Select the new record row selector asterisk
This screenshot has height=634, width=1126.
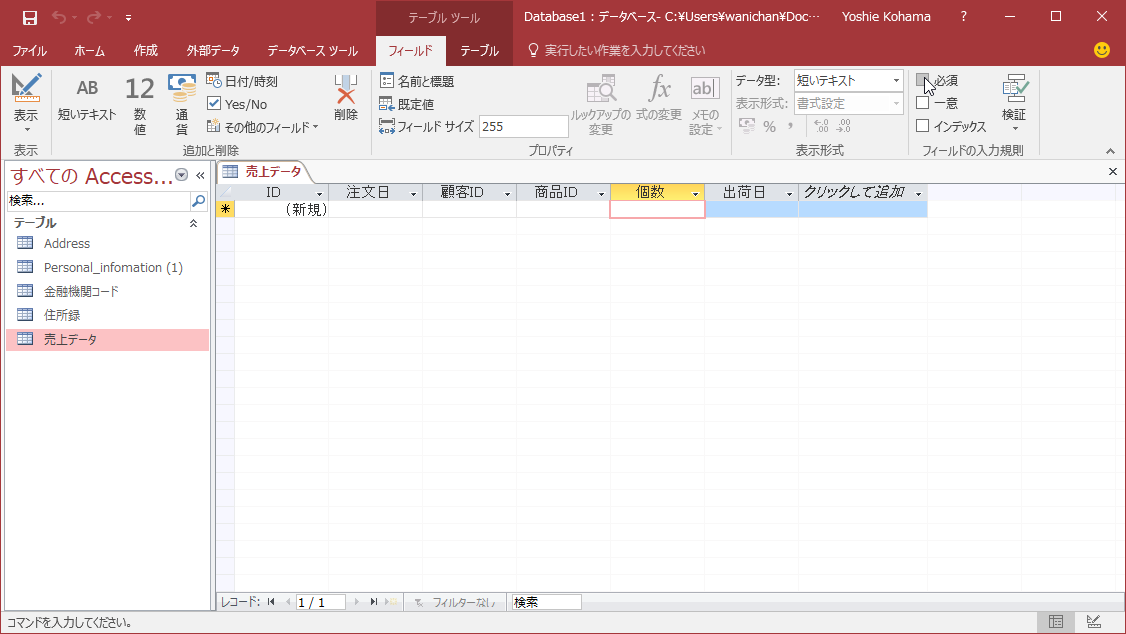coord(225,209)
